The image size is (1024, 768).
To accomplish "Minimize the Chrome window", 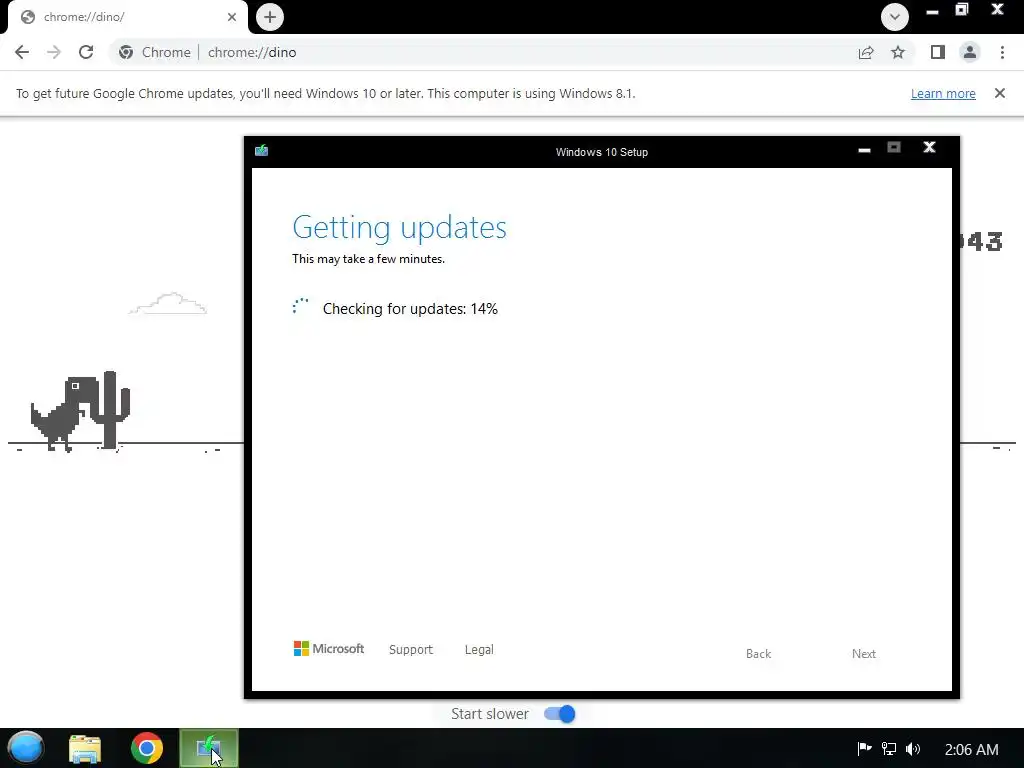I will (x=932, y=11).
